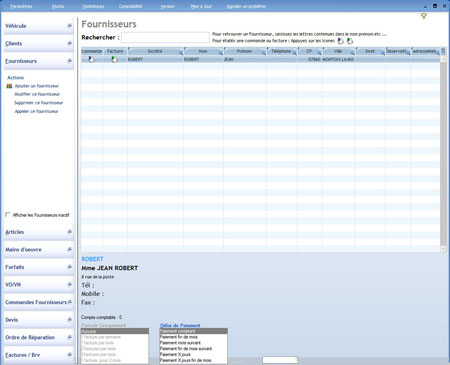Click the search magnifier in the CP column header
Screen dimensions: 450x365
click(x=319, y=53)
